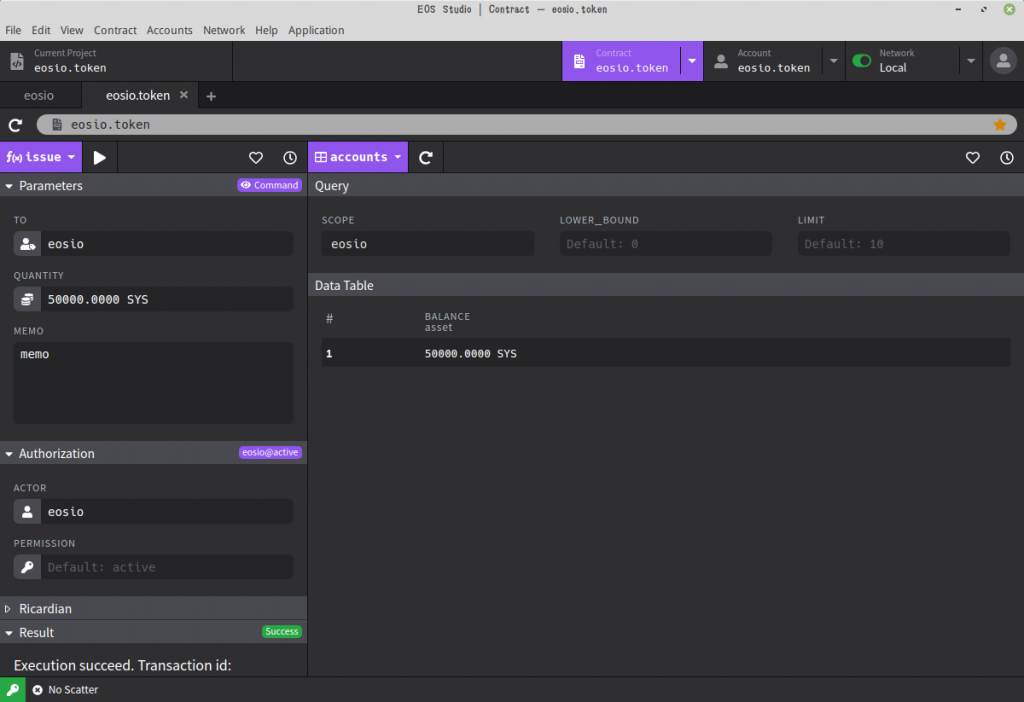The width and height of the screenshot is (1024, 702).
Task: Click the Current Project code file icon
Action: [17, 61]
